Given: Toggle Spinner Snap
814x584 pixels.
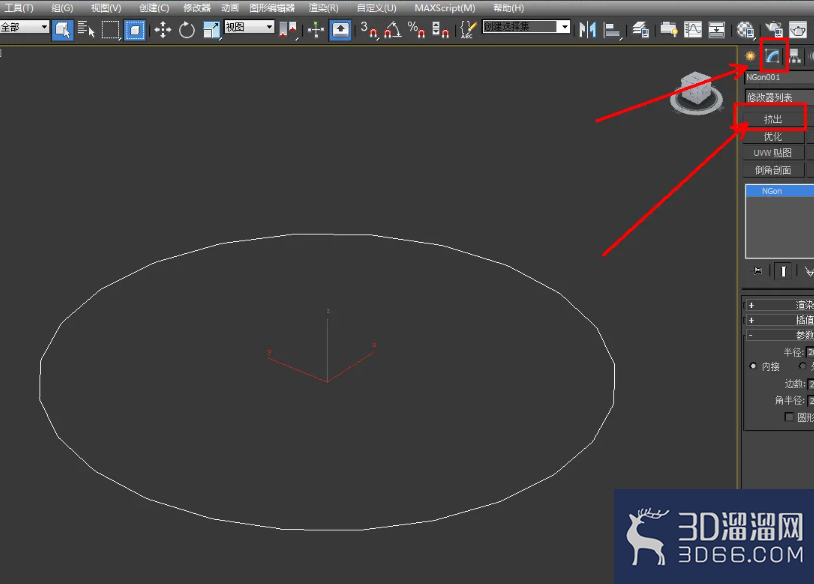Looking at the screenshot, I should tap(440, 30).
